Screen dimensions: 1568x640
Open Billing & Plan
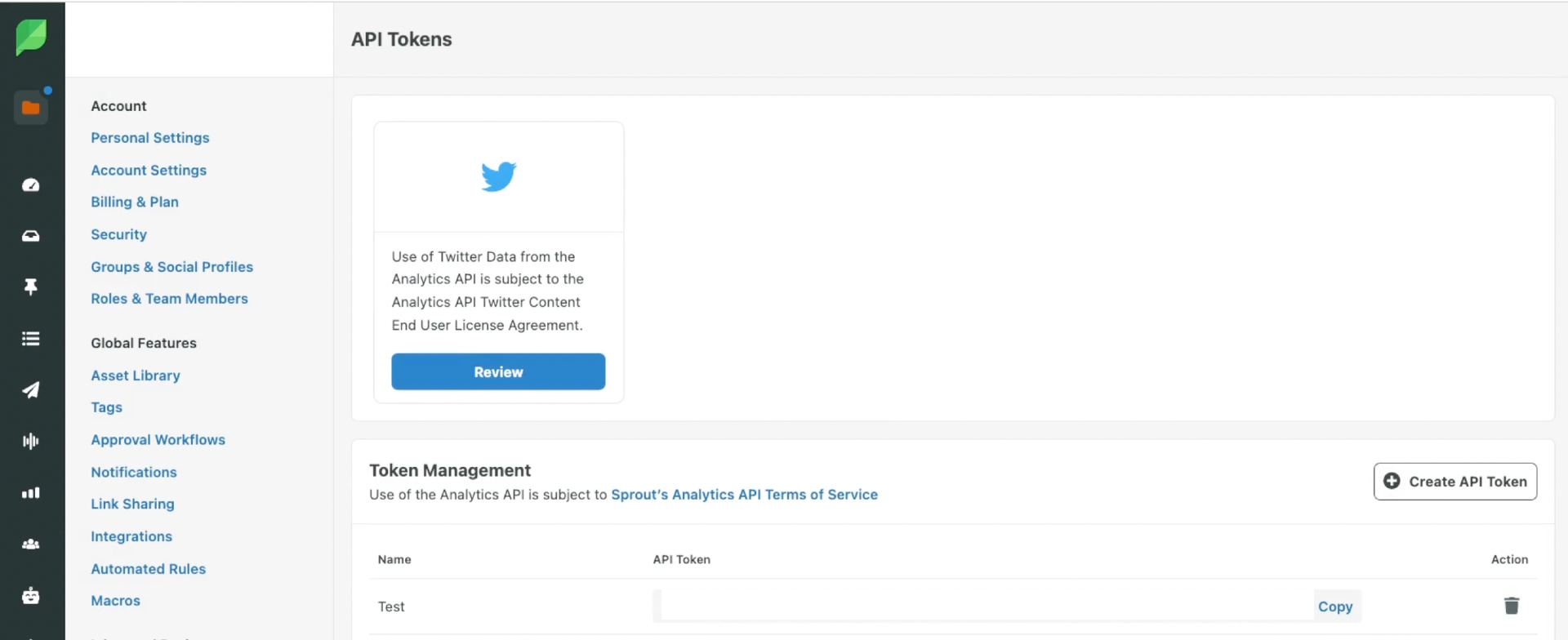[135, 202]
